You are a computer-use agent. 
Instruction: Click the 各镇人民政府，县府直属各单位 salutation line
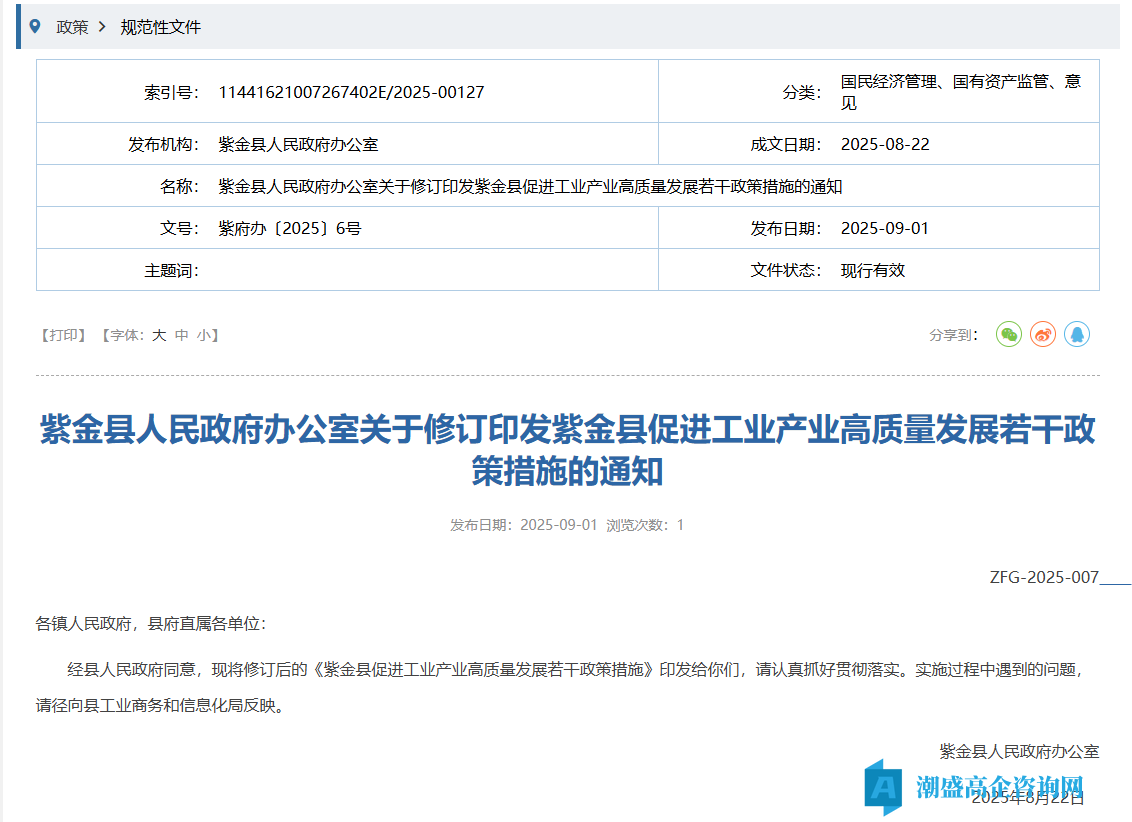coord(151,624)
